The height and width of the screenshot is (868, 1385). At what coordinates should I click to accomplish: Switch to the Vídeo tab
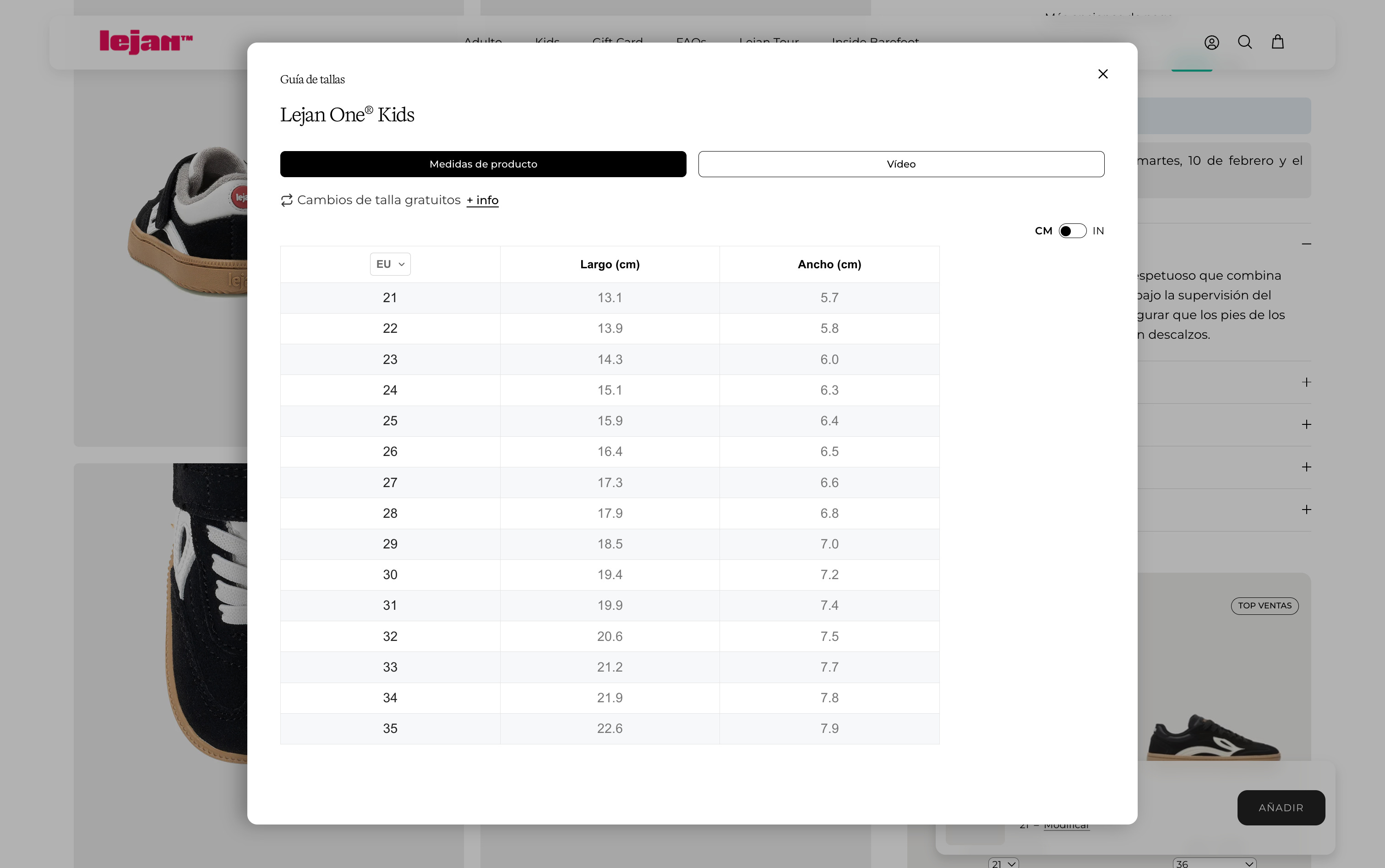tap(901, 164)
